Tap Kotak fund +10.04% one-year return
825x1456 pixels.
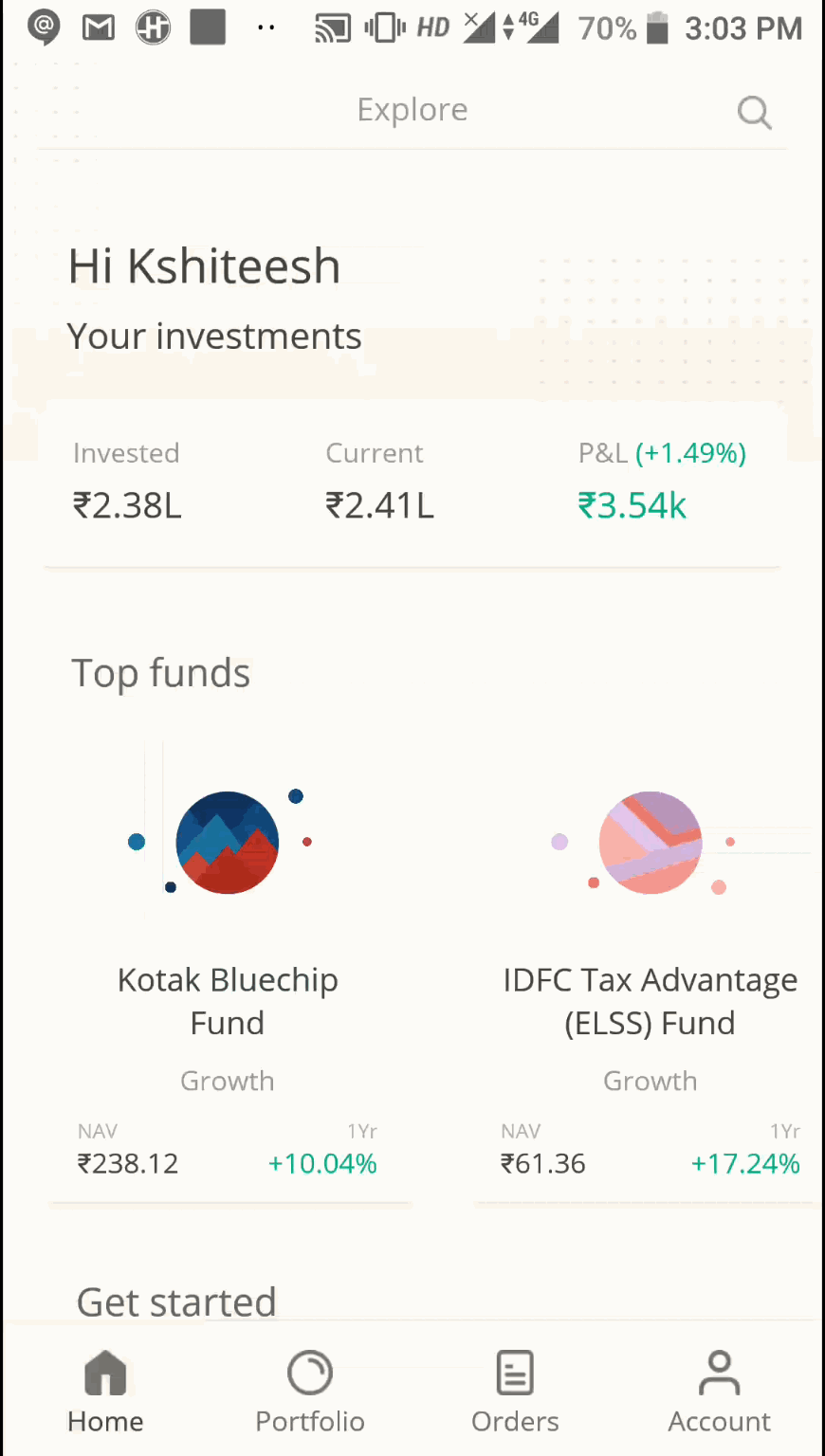(x=322, y=1163)
